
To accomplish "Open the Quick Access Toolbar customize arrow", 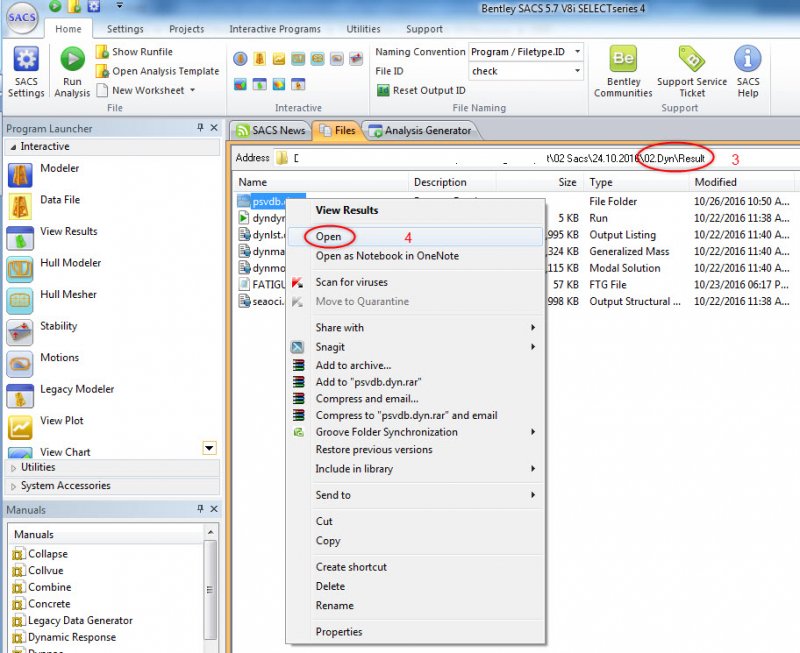I will [x=119, y=6].
